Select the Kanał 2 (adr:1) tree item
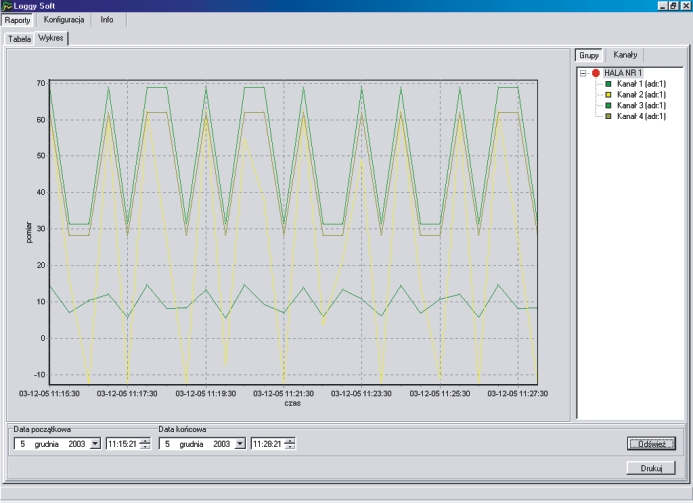The width and height of the screenshot is (693, 503). (x=641, y=95)
